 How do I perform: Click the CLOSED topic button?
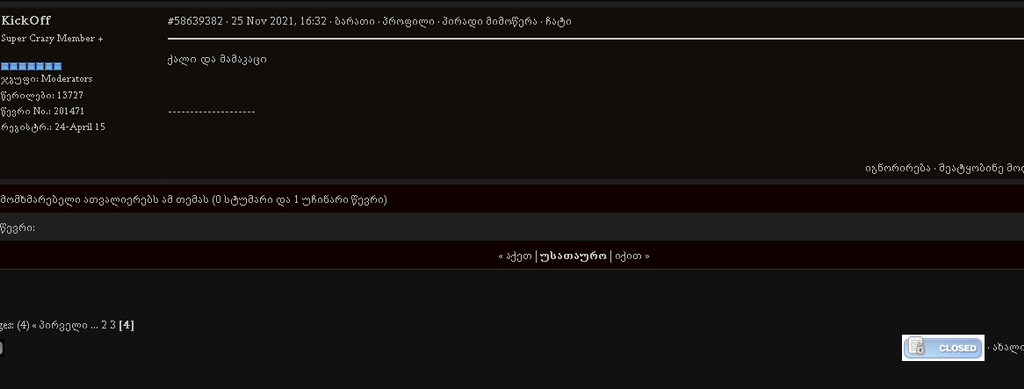(x=943, y=348)
